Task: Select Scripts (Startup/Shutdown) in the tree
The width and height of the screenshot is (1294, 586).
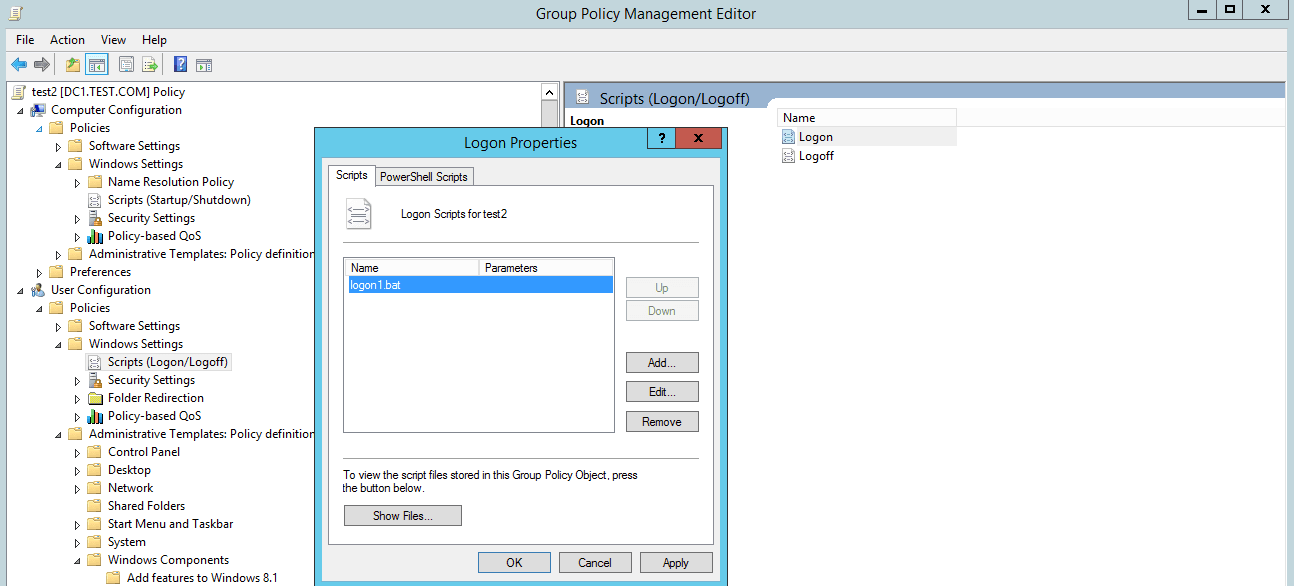Action: click(179, 200)
